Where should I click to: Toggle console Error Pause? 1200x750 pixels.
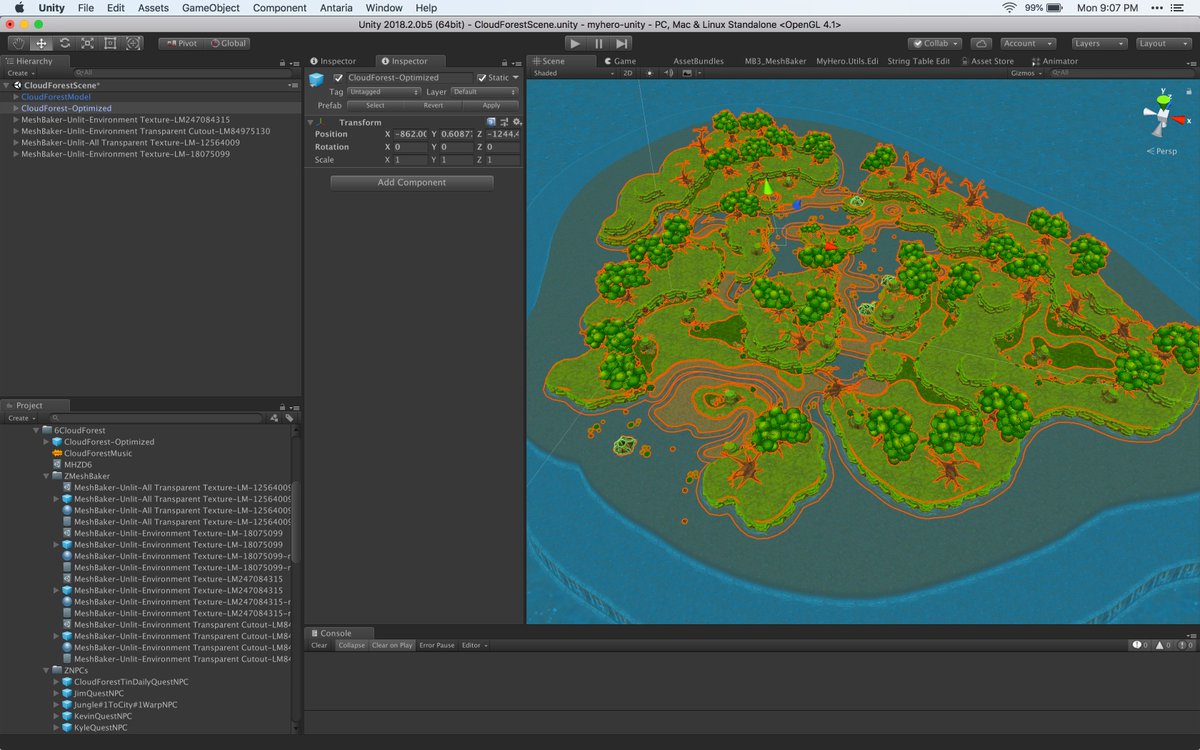437,645
